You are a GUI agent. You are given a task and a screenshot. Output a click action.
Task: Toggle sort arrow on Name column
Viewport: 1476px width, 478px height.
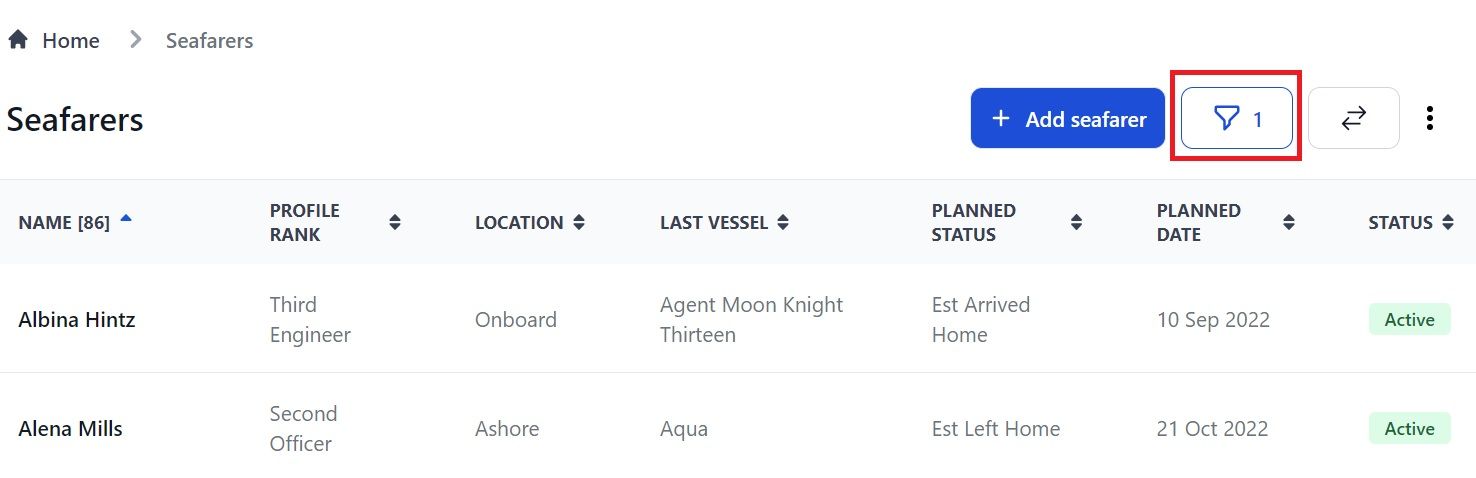coord(126,217)
